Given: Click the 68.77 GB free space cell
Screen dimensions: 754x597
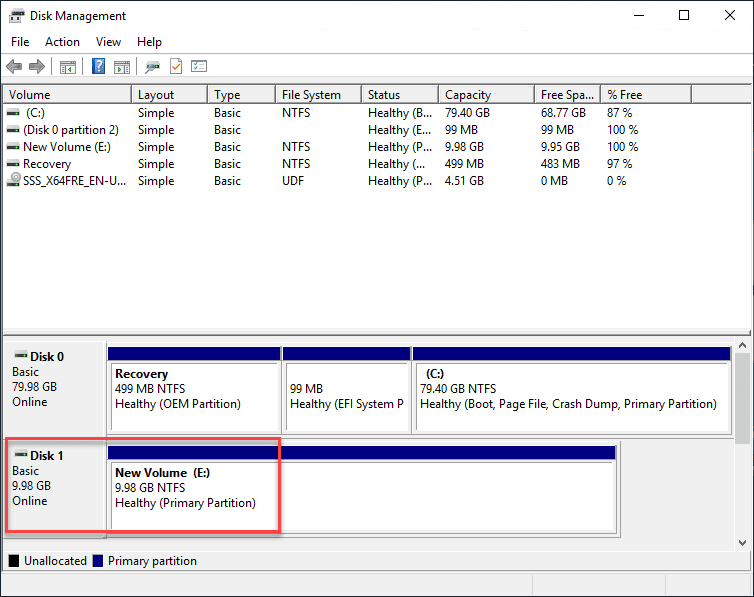Looking at the screenshot, I should 563,113.
